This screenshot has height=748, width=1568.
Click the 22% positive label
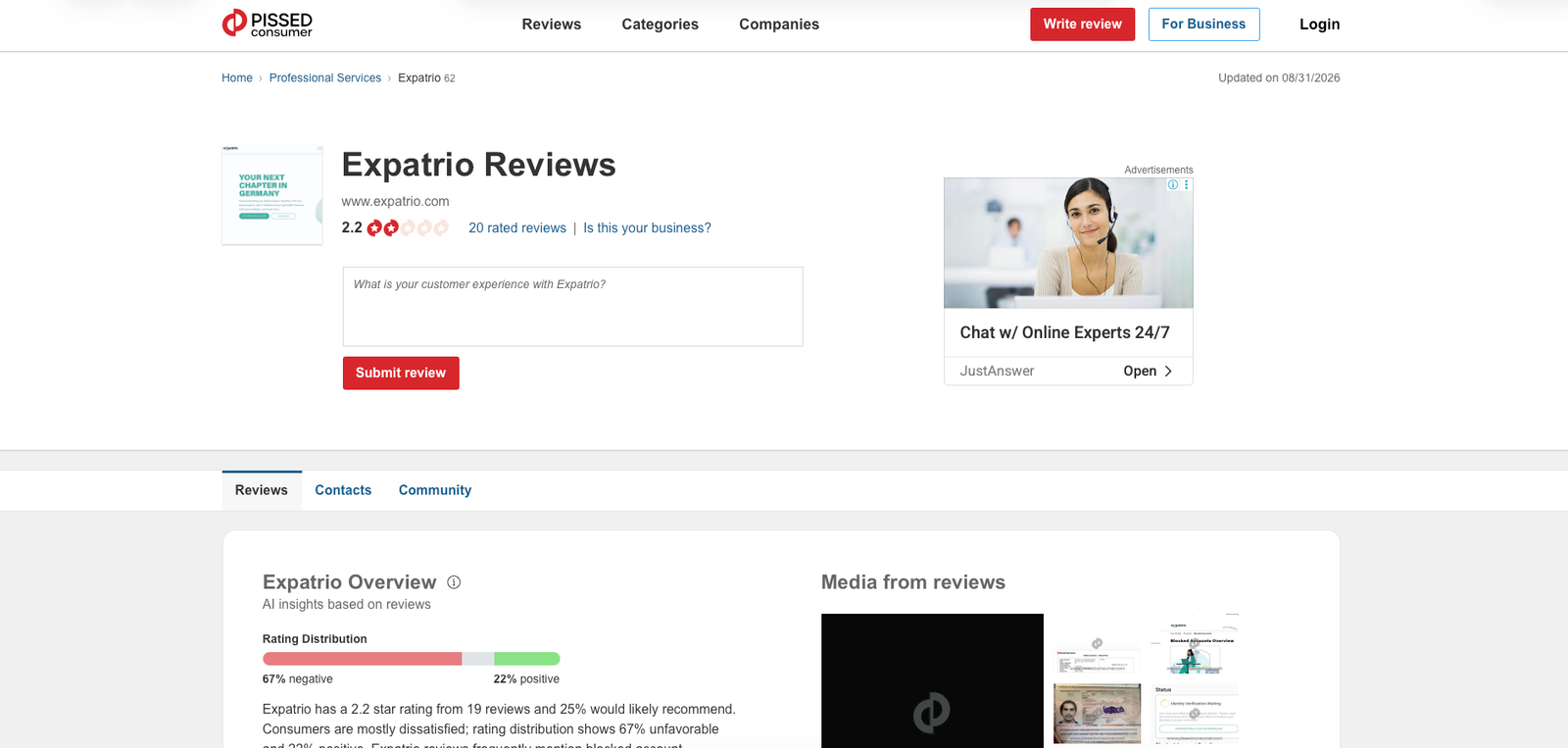(526, 679)
